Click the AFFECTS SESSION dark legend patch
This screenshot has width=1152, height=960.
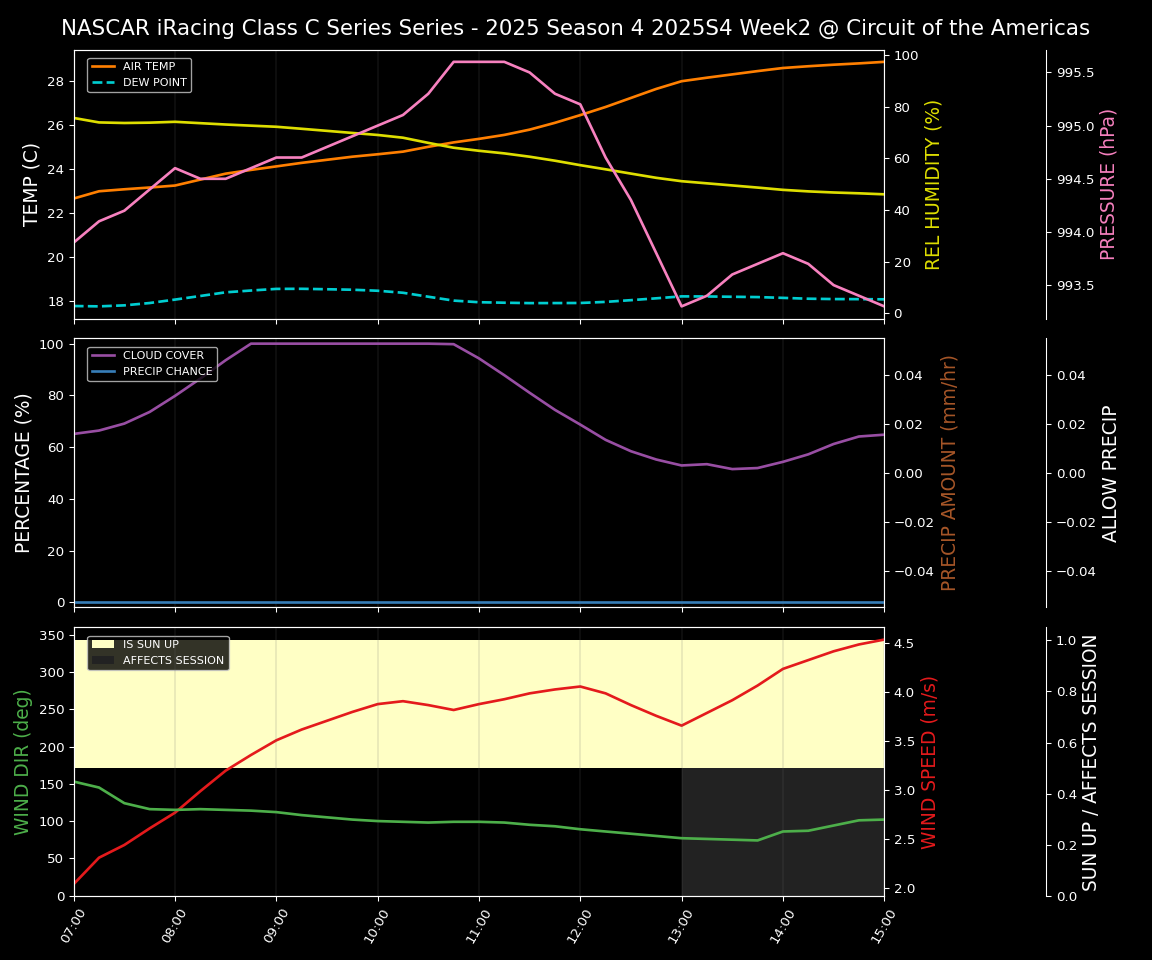(102, 660)
